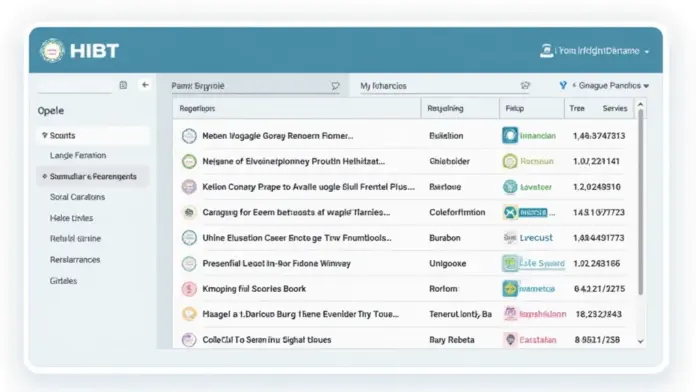Expand the Samudlar Fearengents item
Screen dimensions: 696x392
(44, 176)
